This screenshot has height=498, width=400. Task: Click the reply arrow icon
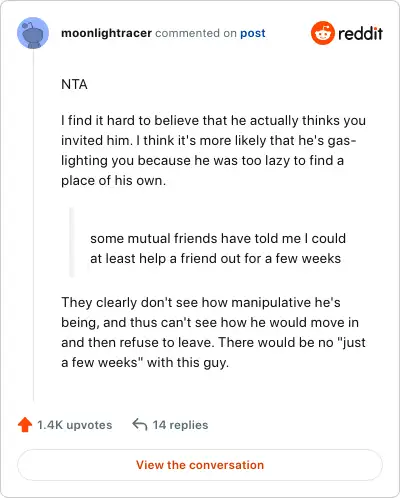pyautogui.click(x=140, y=424)
